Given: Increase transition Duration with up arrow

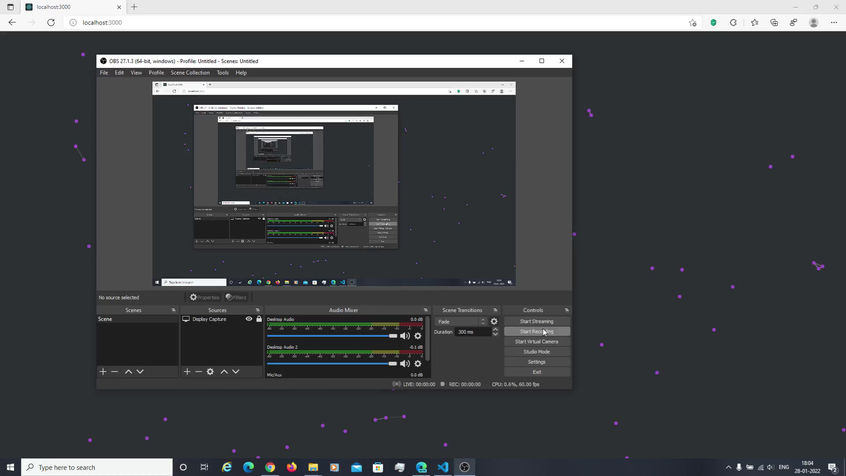Looking at the screenshot, I should click(x=495, y=329).
